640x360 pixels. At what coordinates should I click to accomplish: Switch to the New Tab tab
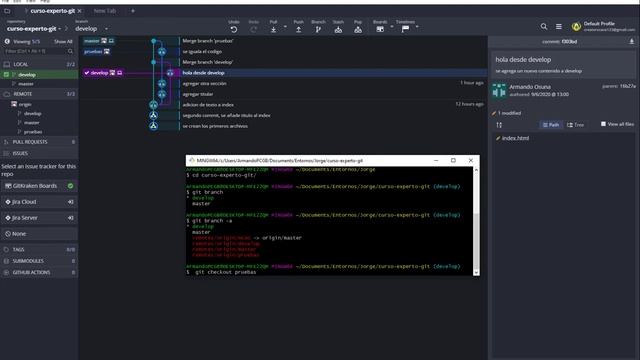pos(105,11)
